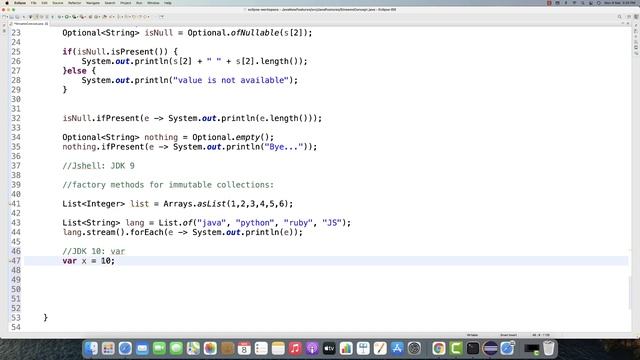Open Pages from the dock

tap(380, 348)
